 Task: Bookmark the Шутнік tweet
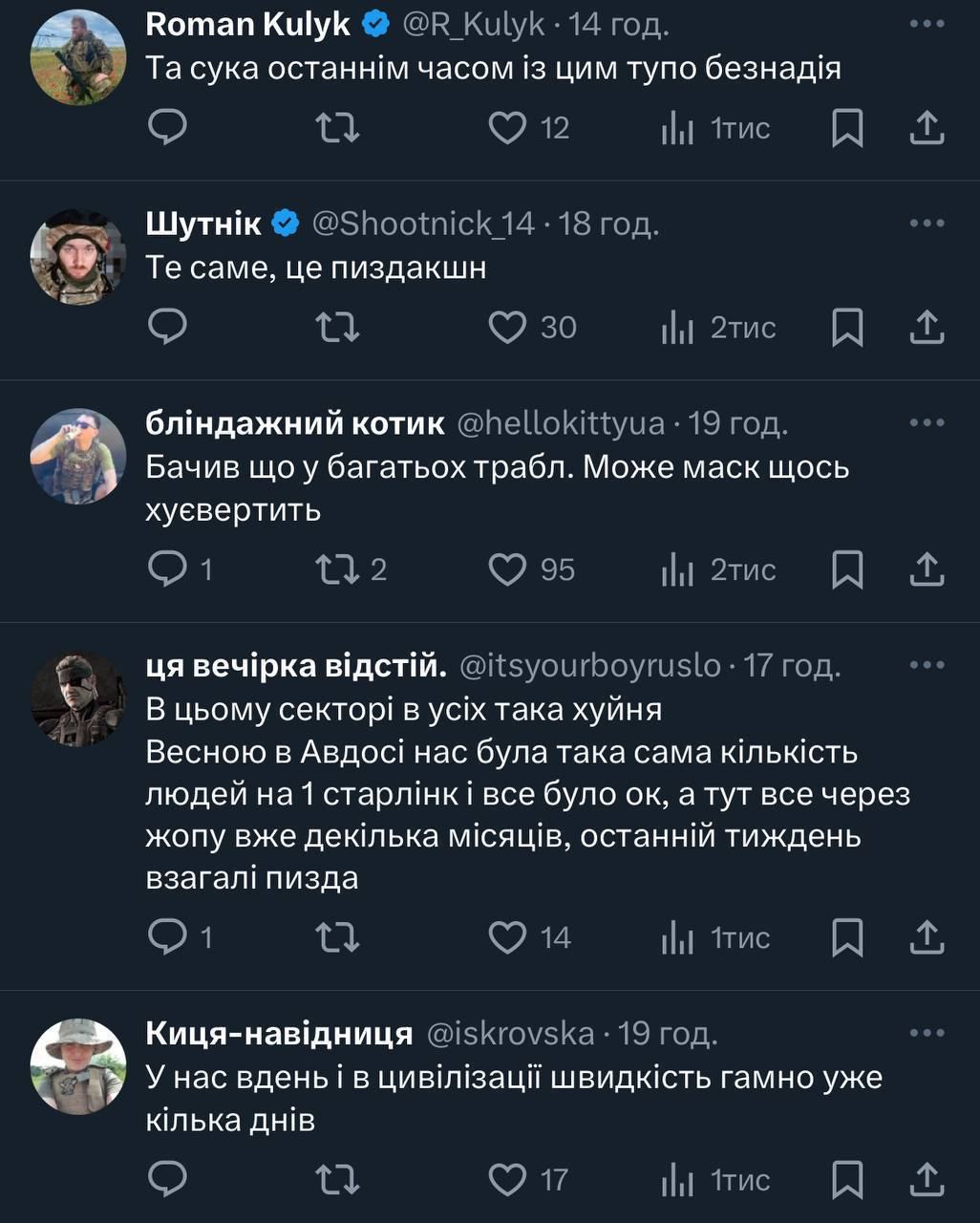click(847, 328)
